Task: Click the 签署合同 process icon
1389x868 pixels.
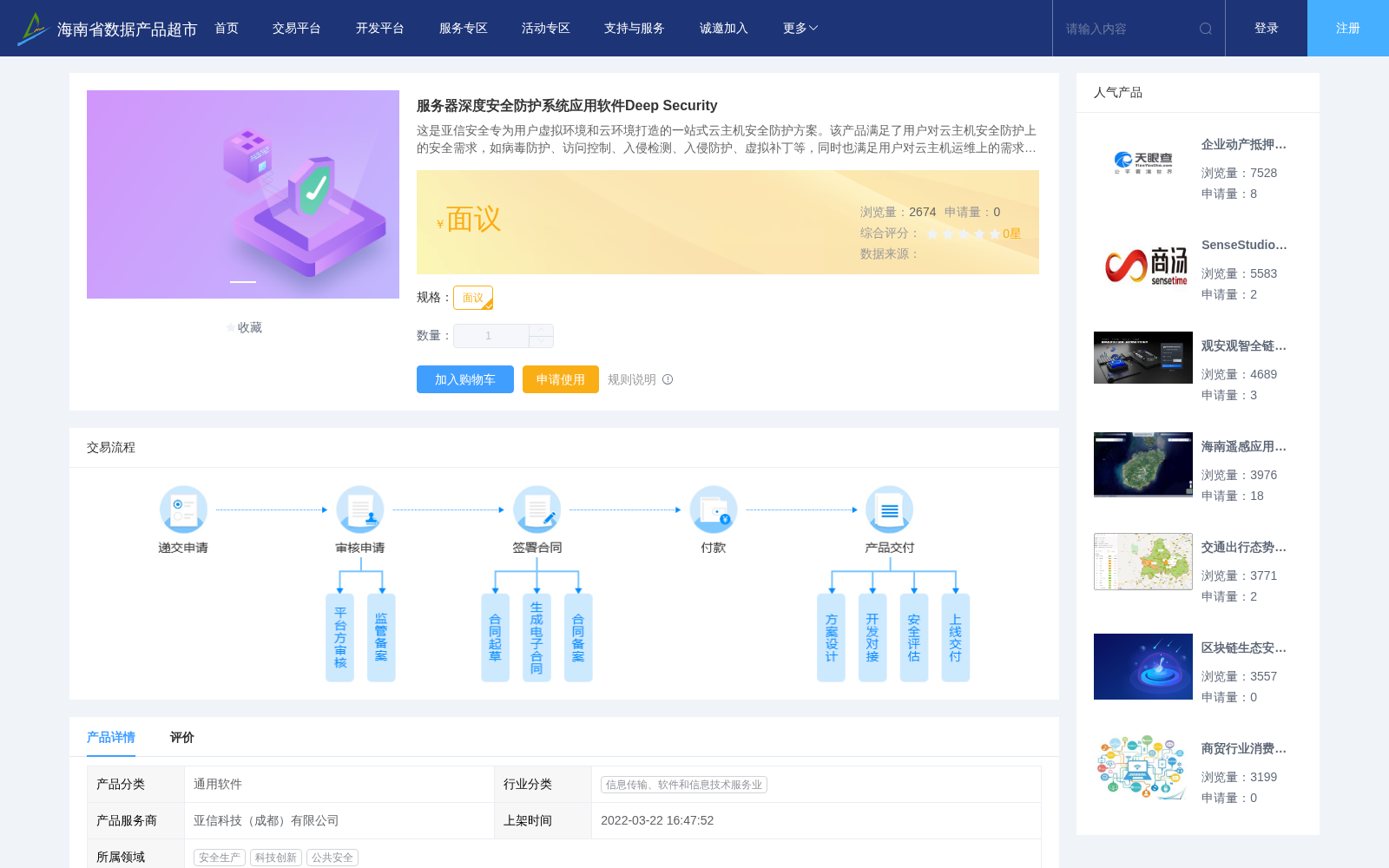Action: coord(537,510)
